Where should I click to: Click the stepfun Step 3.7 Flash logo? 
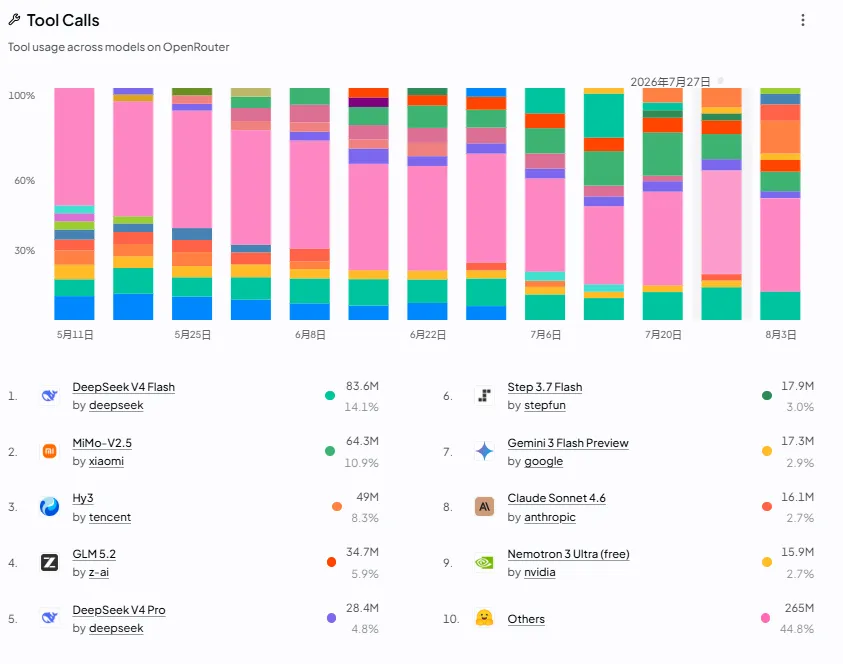click(484, 396)
